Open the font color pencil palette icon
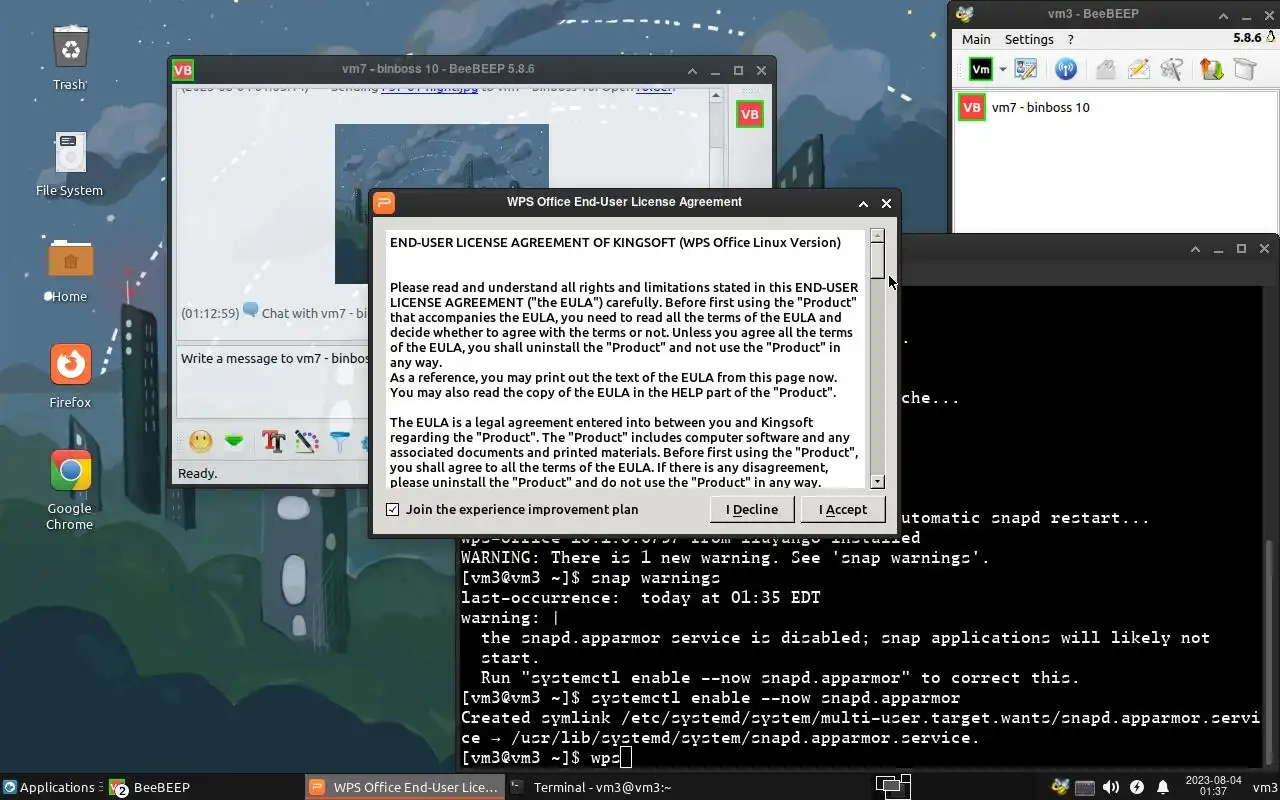 pos(306,441)
